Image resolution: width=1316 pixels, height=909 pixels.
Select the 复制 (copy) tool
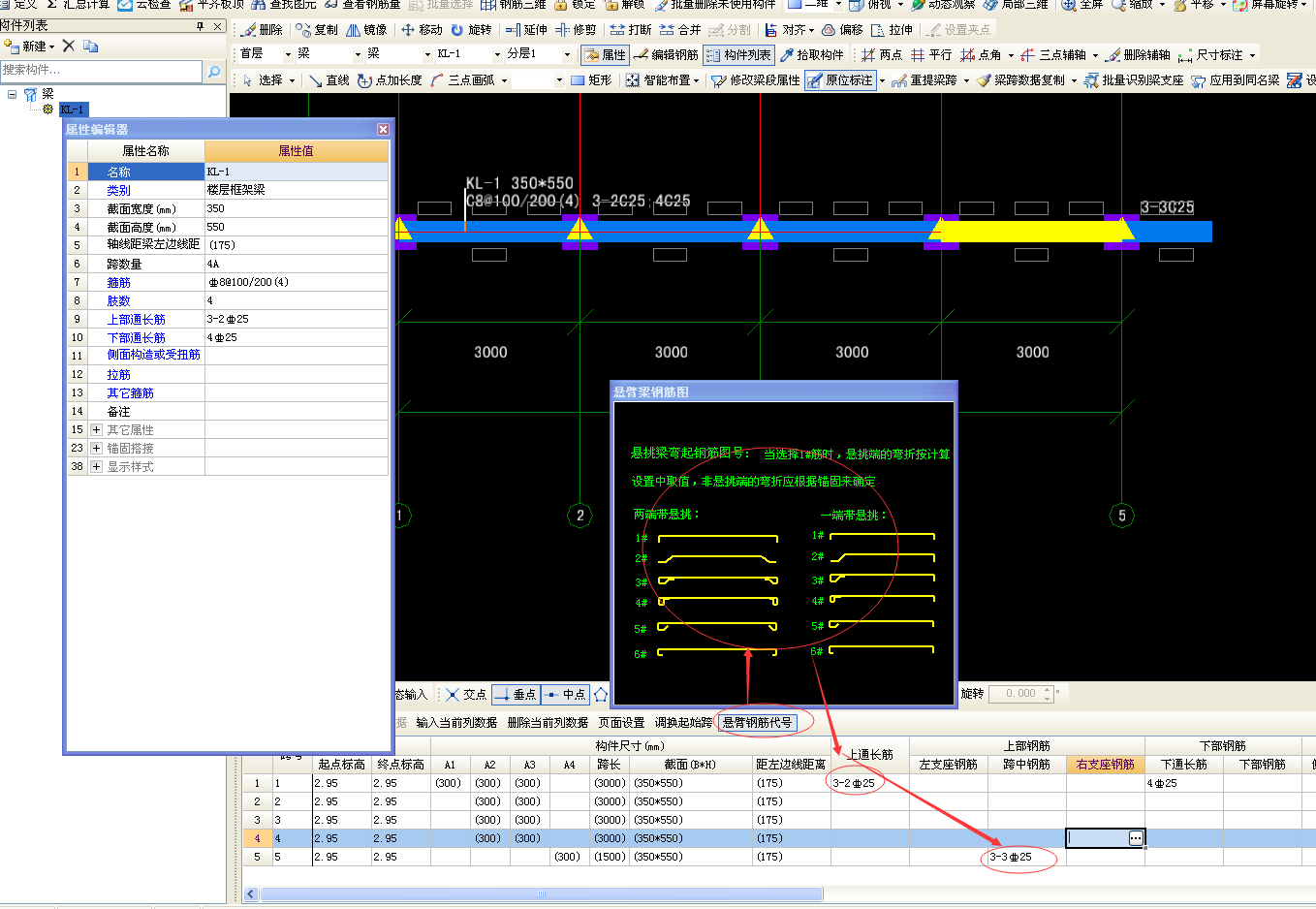click(x=317, y=30)
